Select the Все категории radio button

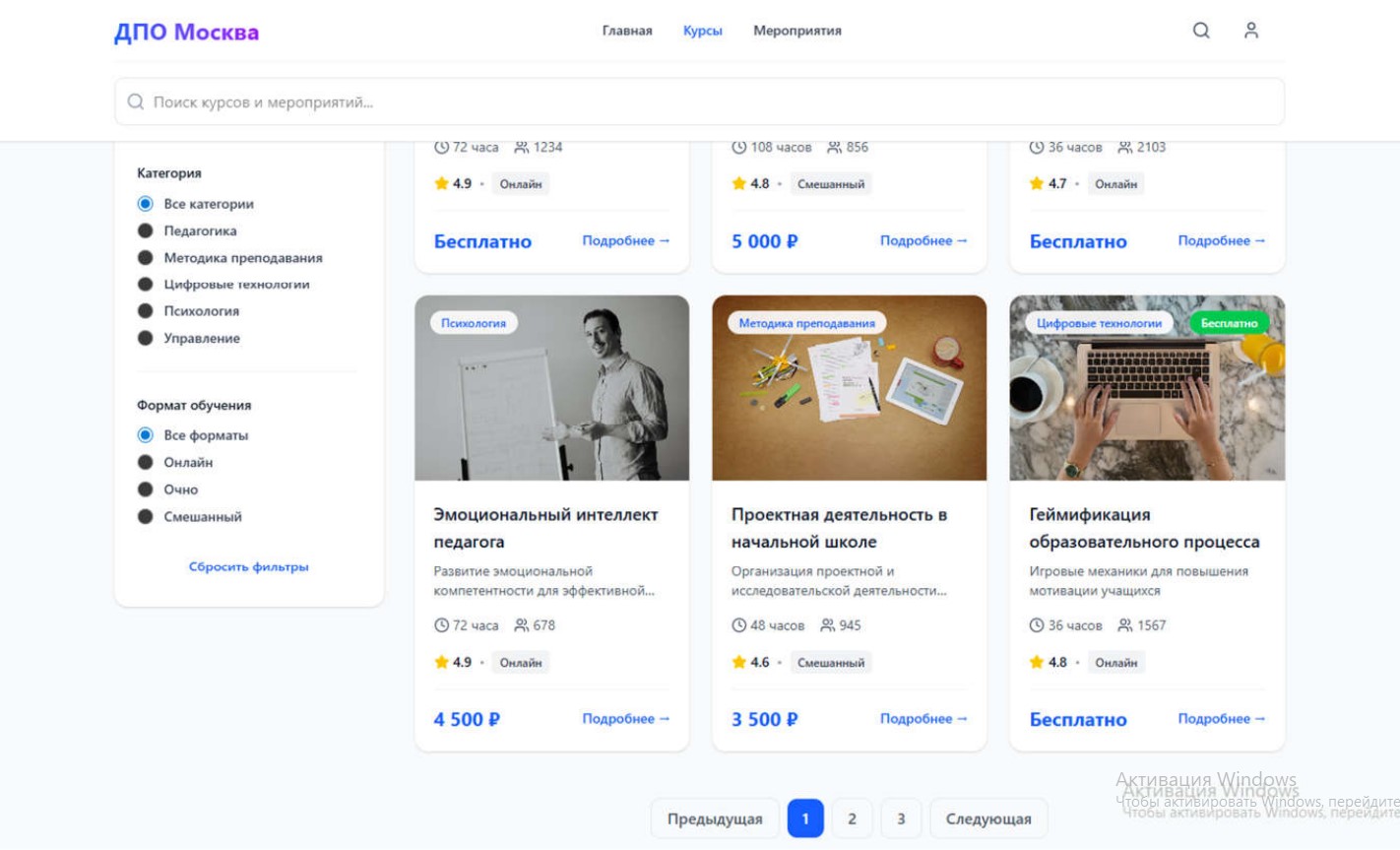146,204
